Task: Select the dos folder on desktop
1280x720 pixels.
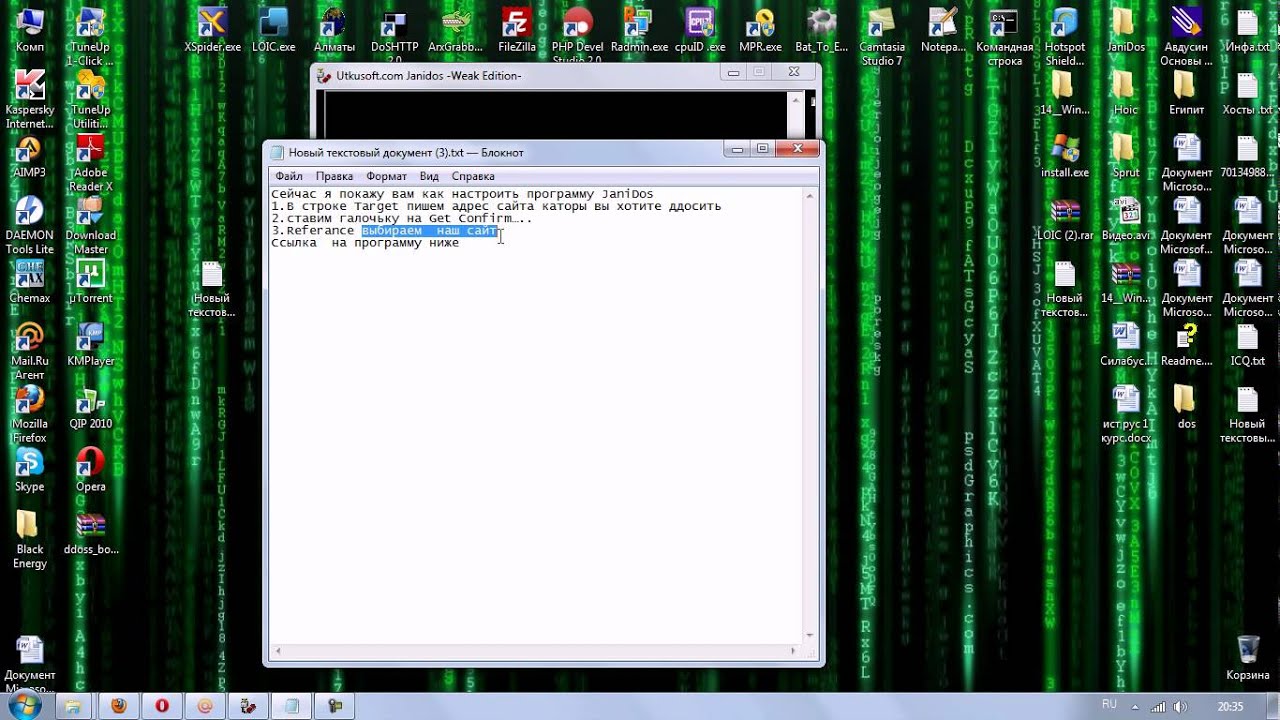Action: 1186,408
